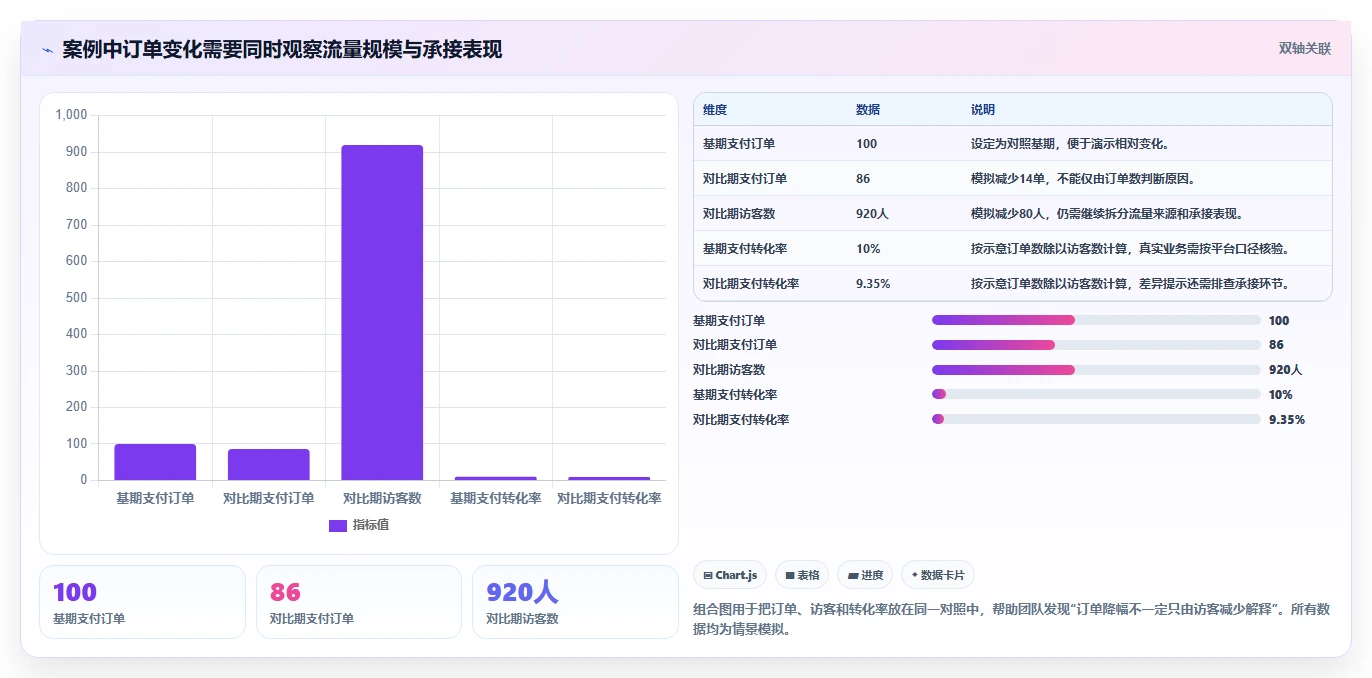Click the progress bar showing 920人
Screen dimensions: 1372x678
tap(1096, 370)
